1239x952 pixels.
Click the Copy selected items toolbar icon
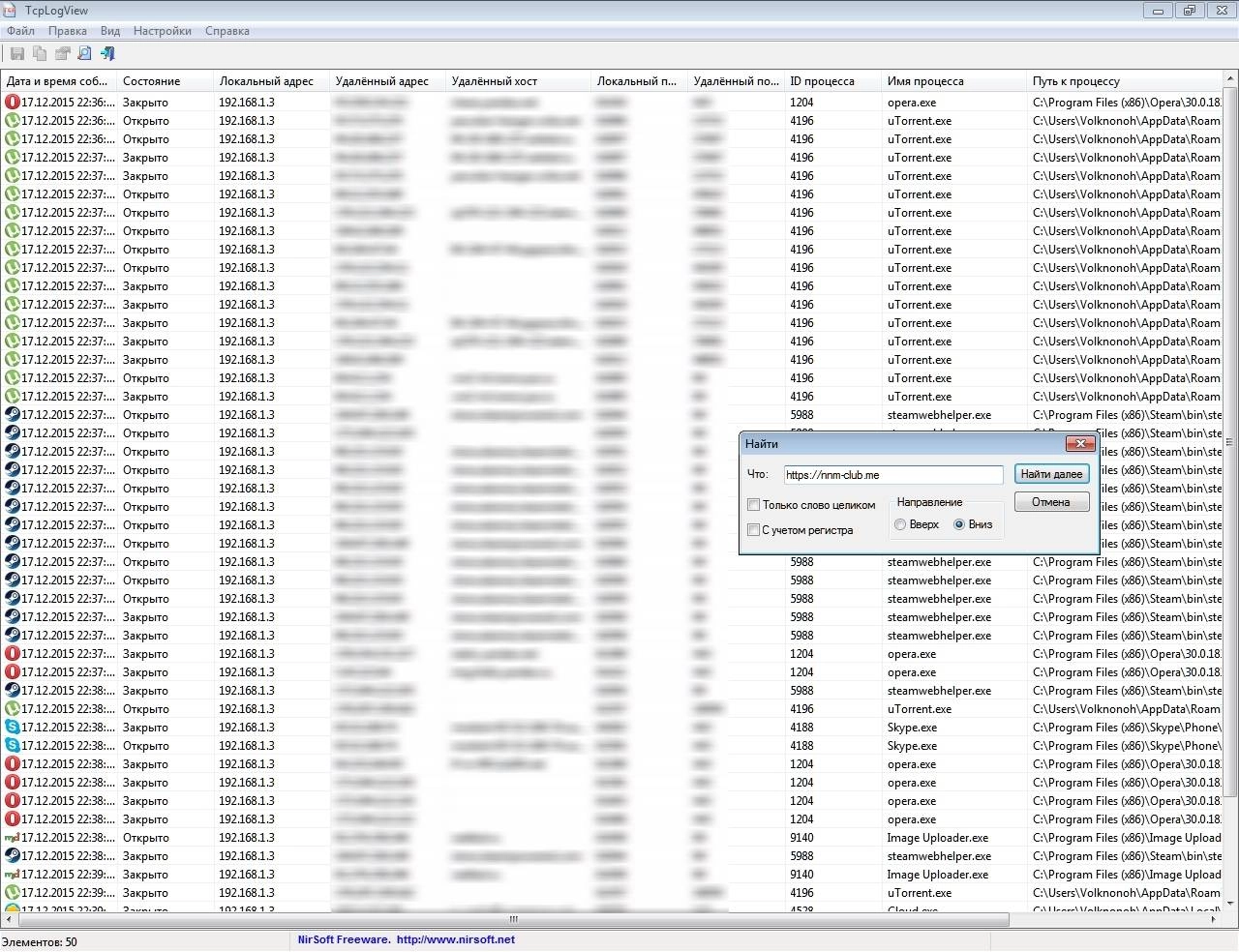click(x=39, y=54)
